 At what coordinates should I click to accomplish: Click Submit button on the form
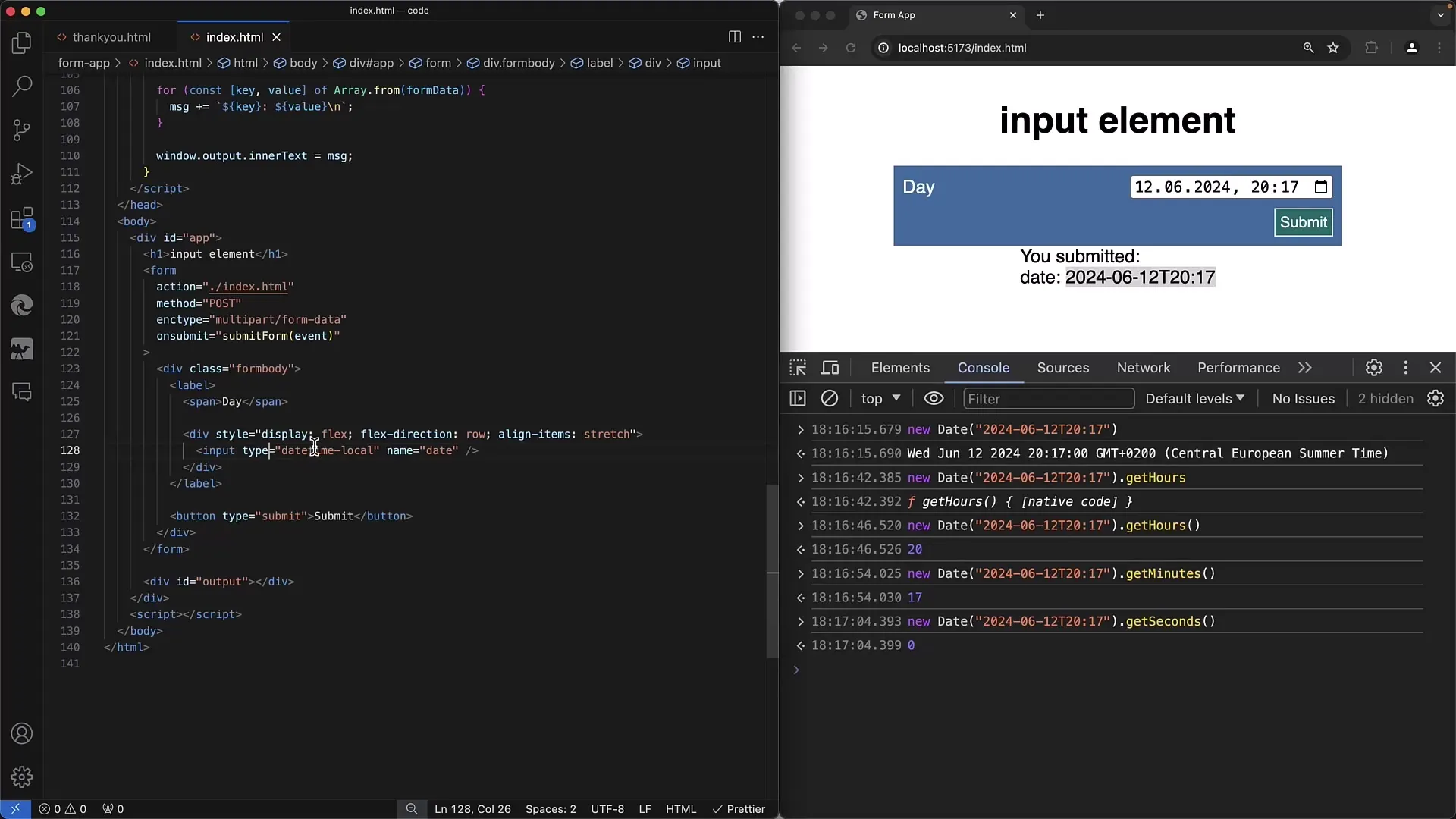click(x=1303, y=221)
